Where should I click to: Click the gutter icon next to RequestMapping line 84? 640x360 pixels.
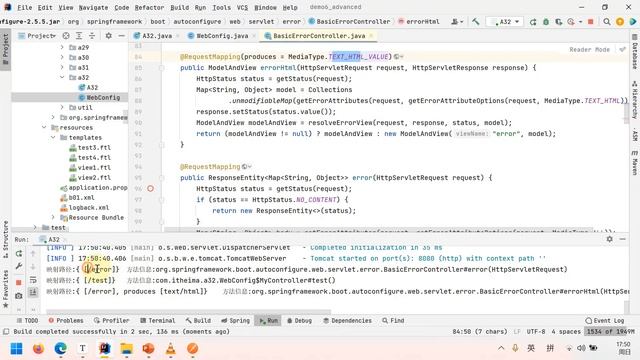[x=399, y=57]
